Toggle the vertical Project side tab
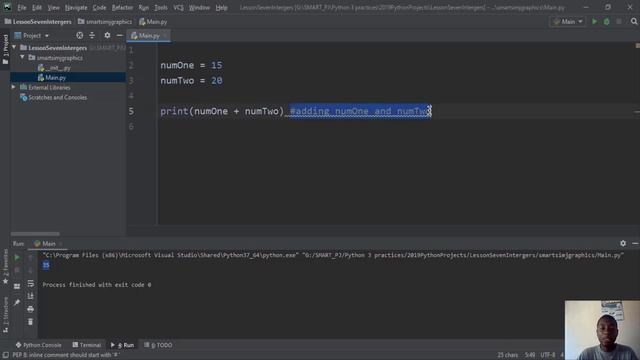The image size is (640, 360). coord(5,50)
